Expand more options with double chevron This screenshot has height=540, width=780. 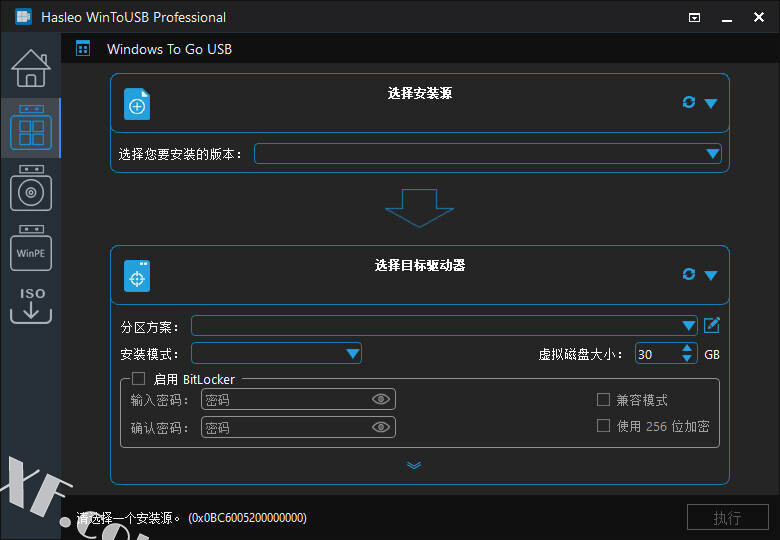tap(414, 465)
